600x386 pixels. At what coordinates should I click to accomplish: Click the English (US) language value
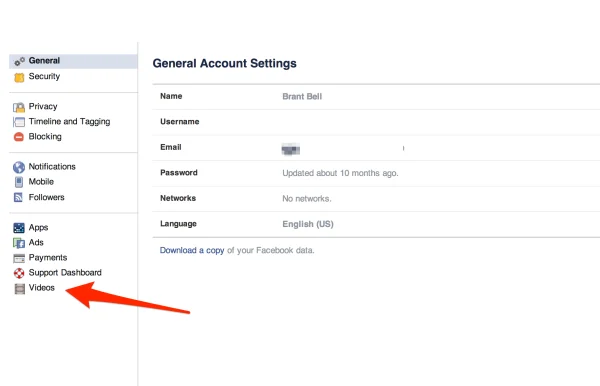308,224
